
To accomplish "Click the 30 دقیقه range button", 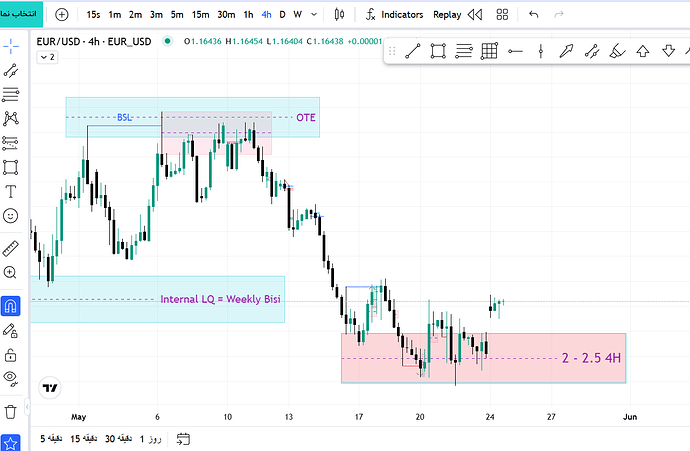I will click(118, 439).
